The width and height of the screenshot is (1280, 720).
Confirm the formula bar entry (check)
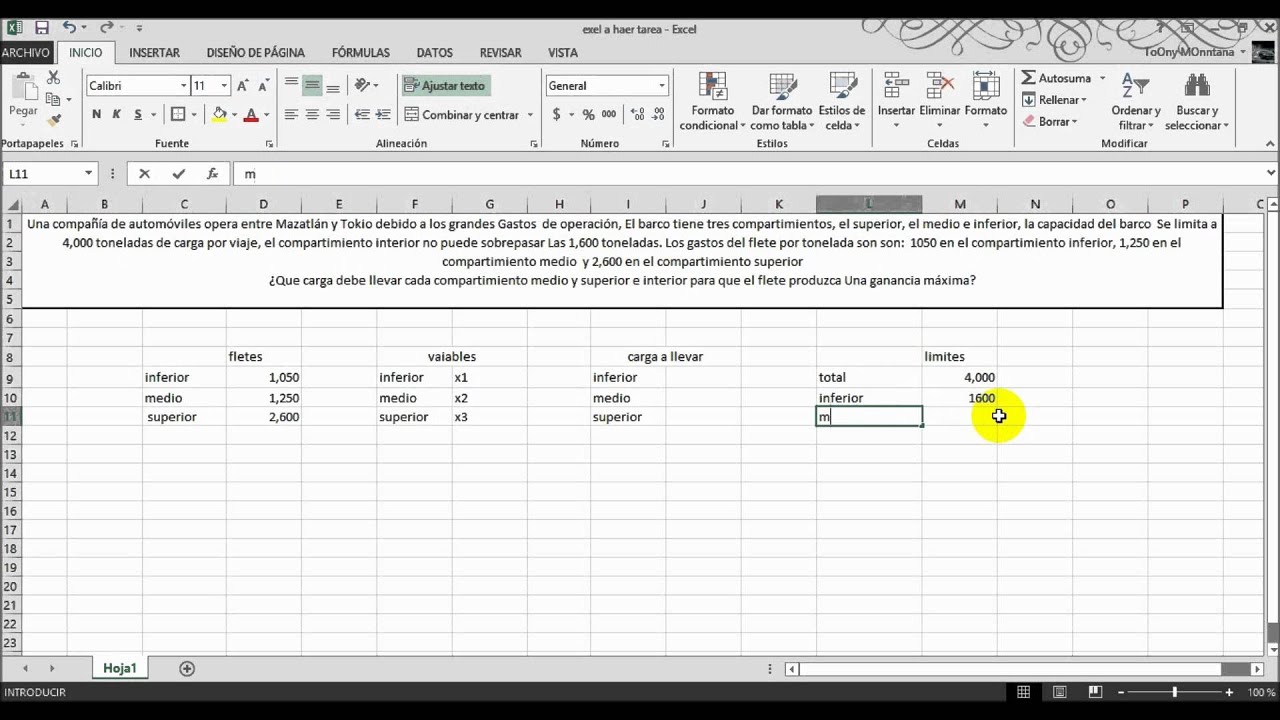click(178, 174)
